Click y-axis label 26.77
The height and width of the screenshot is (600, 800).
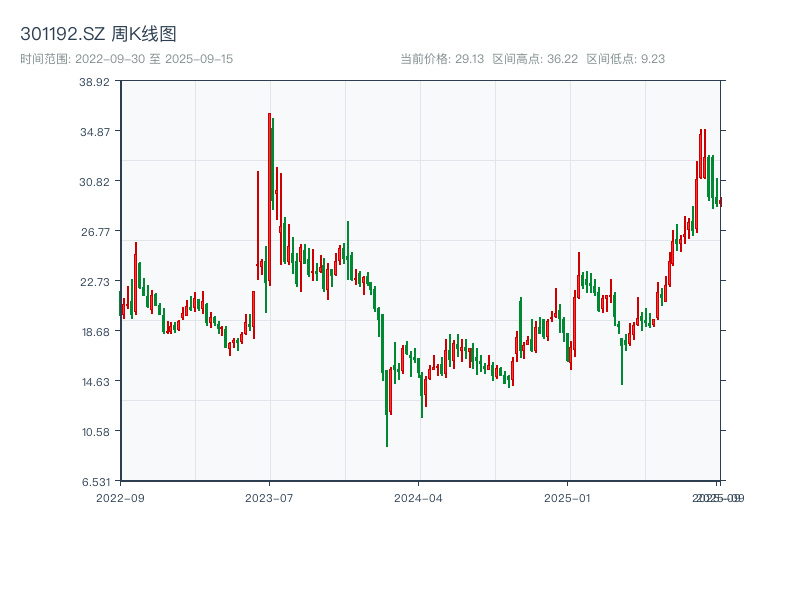point(95,232)
